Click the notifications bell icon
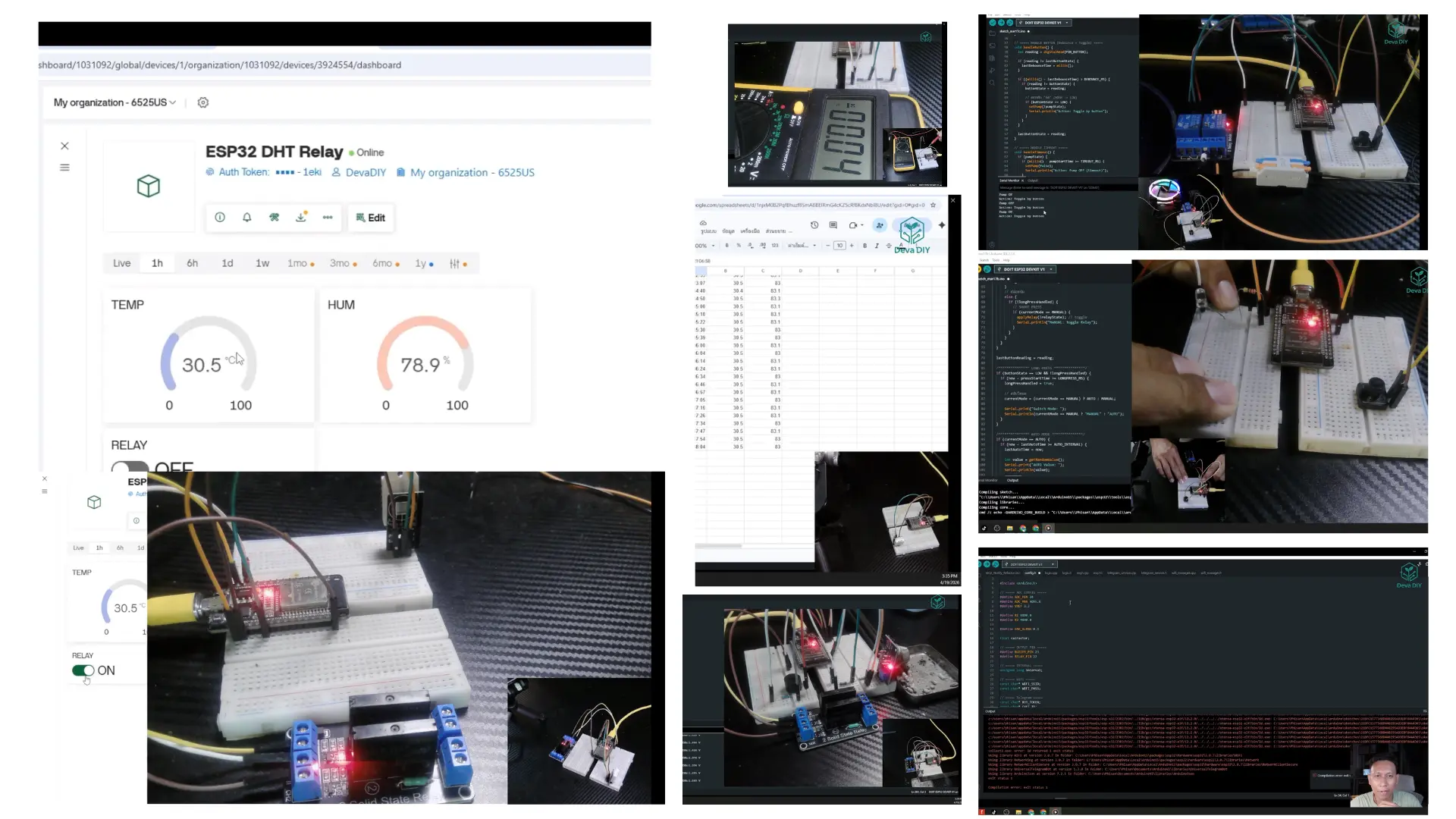The image size is (1456, 819). (247, 218)
